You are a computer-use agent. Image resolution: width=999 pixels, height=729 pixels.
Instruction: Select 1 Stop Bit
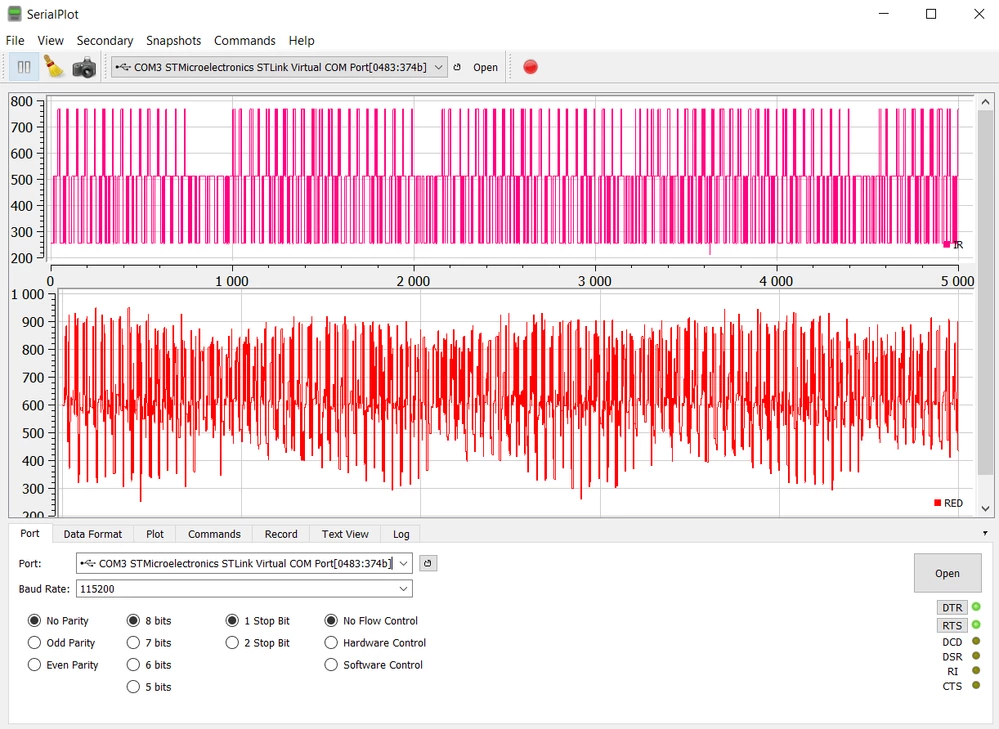(257, 621)
